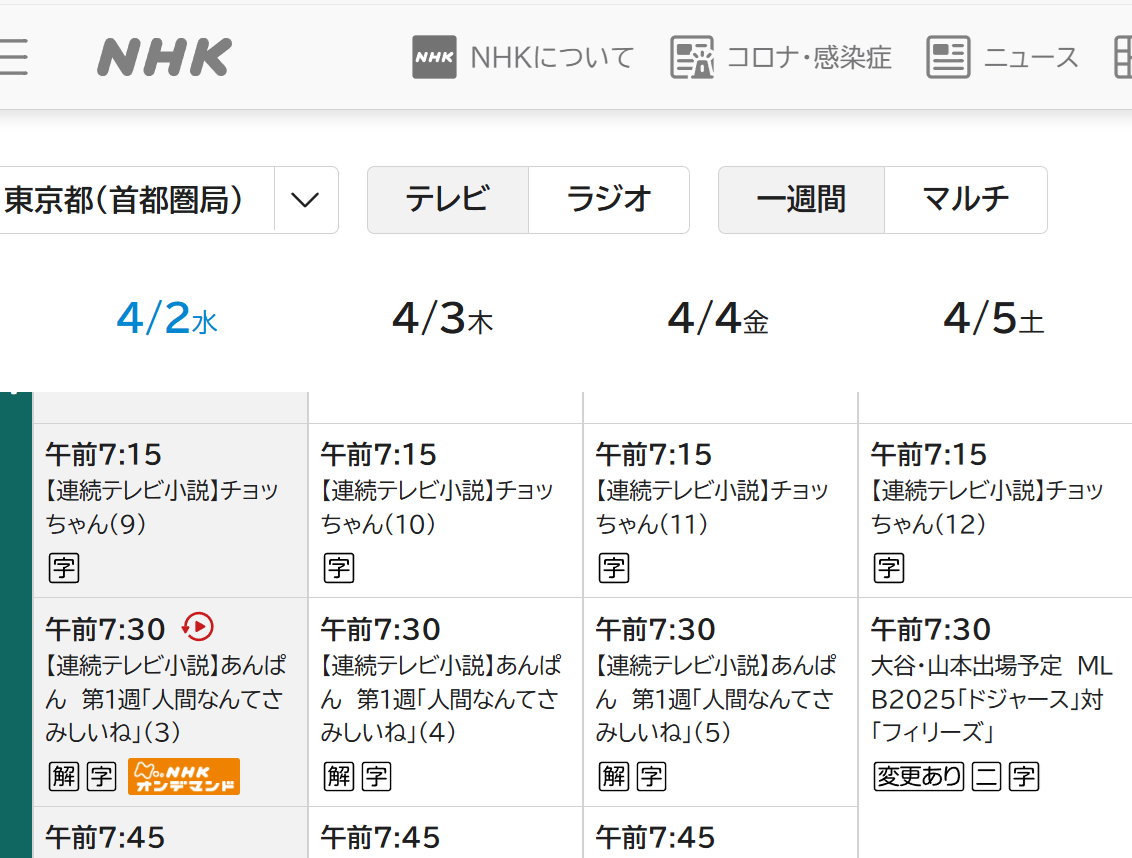Select the 一週間 view
The image size is (1132, 858).
[x=801, y=200]
